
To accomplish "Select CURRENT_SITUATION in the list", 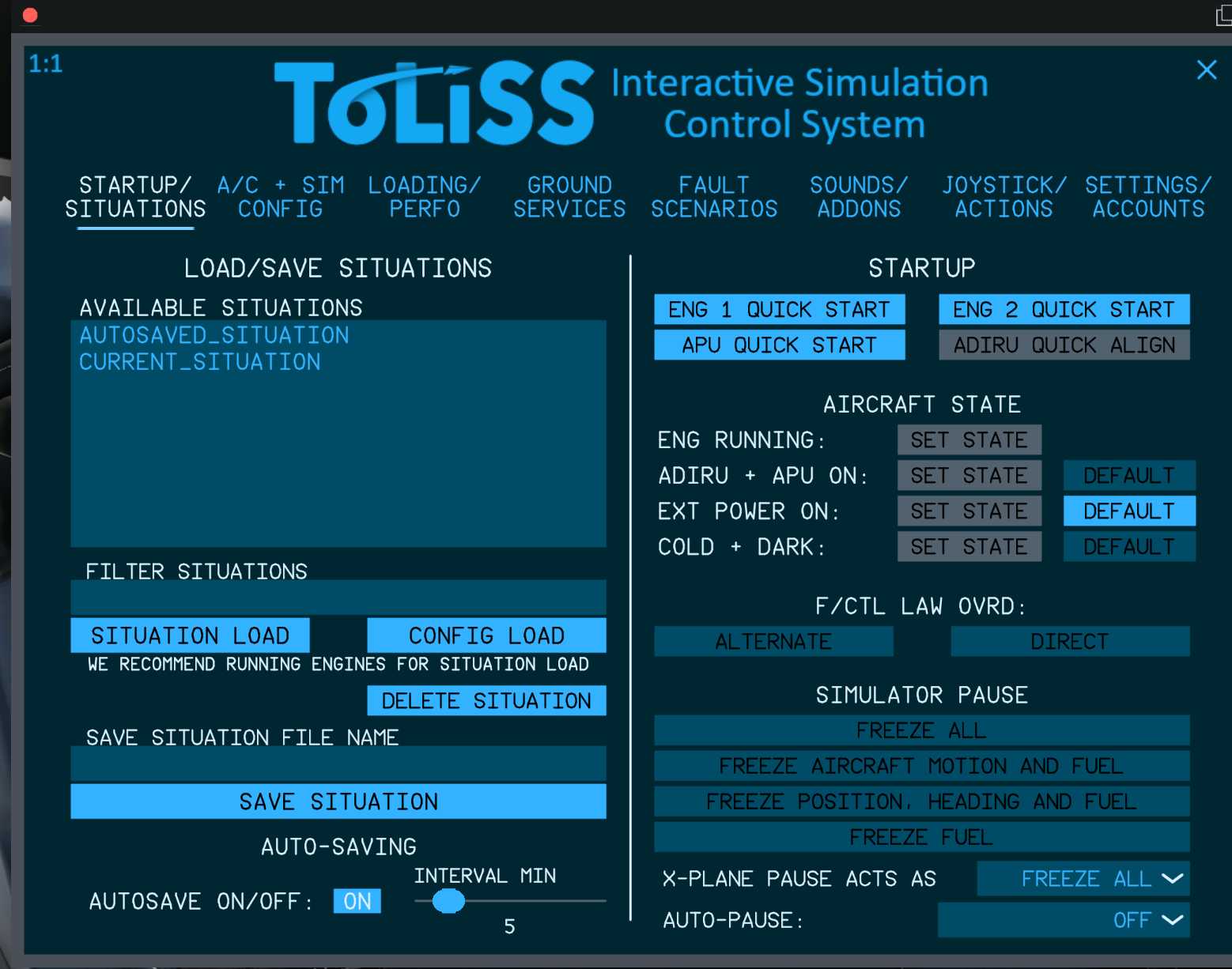I will click(x=200, y=362).
